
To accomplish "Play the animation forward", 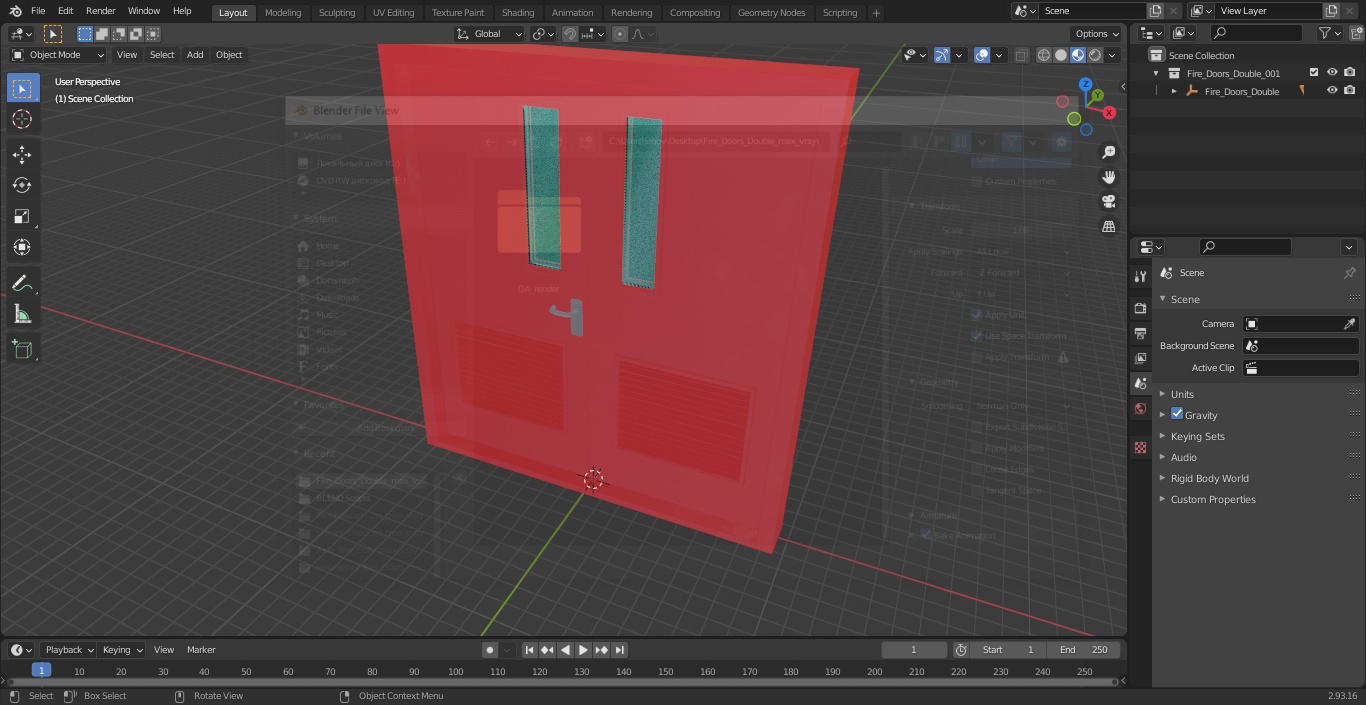I will pos(583,650).
